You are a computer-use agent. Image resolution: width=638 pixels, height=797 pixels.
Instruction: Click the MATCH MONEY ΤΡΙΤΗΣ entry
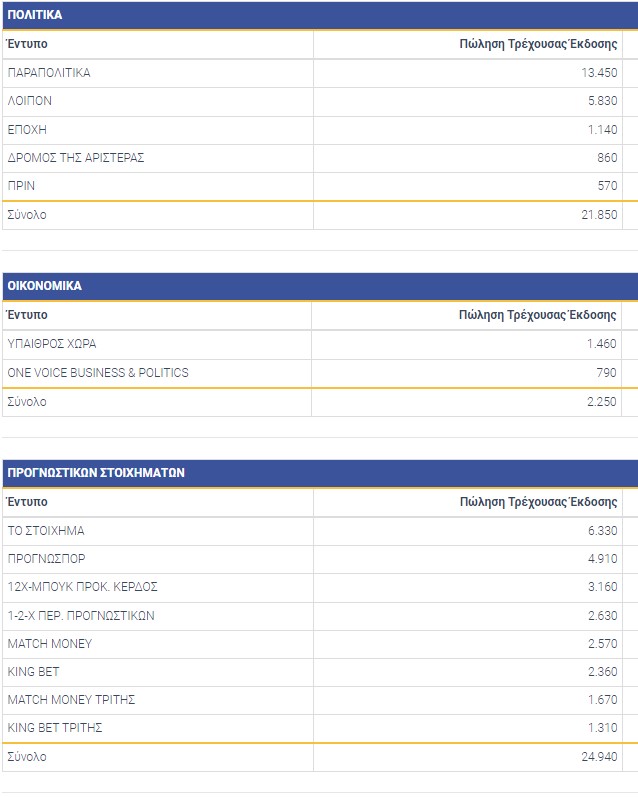[71, 700]
